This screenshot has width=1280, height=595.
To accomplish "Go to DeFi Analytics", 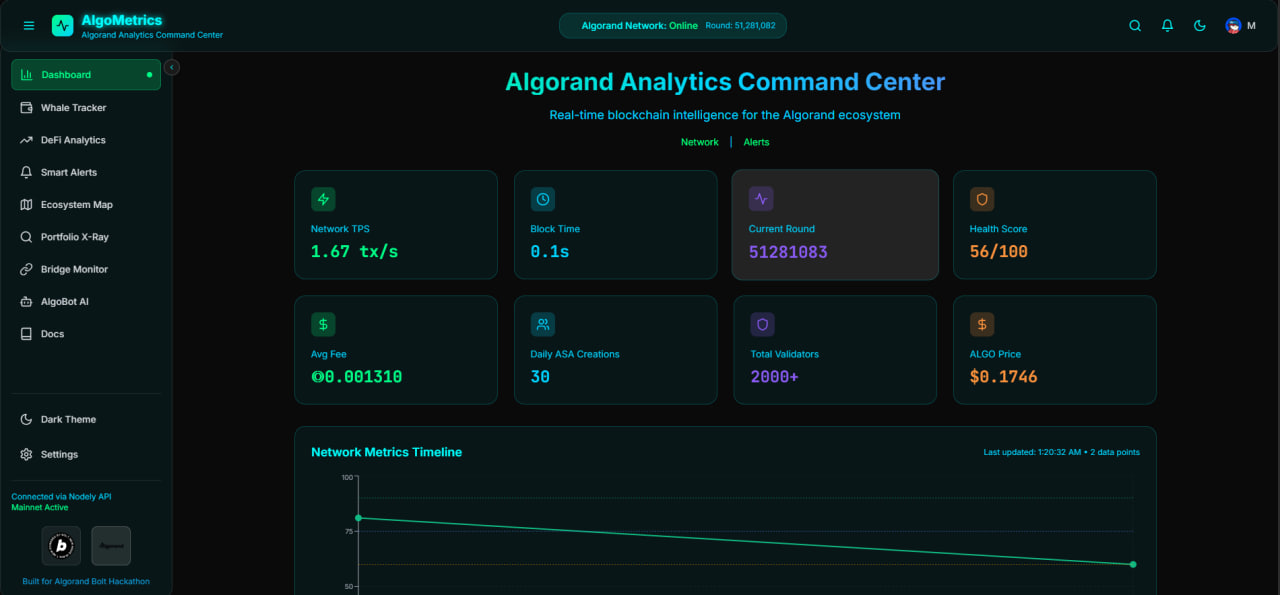I will [x=86, y=140].
